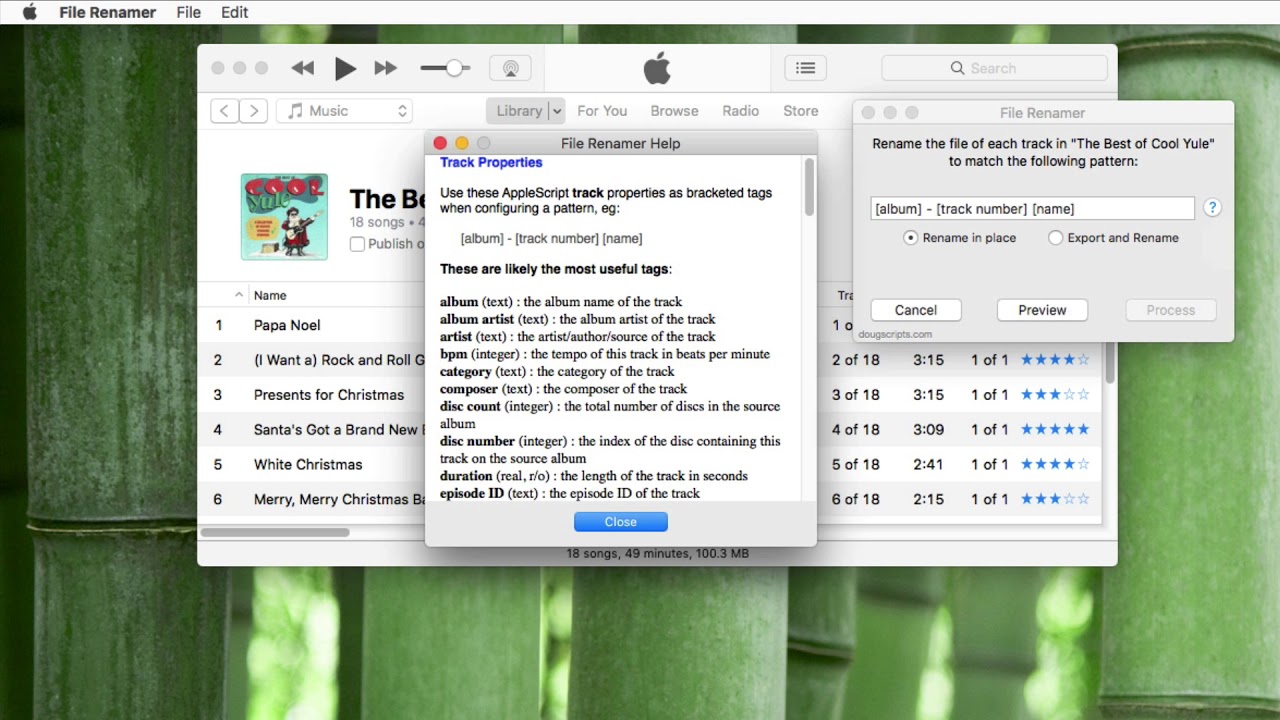Click the Cancel button in File Renamer
1280x720 pixels.
coord(916,310)
